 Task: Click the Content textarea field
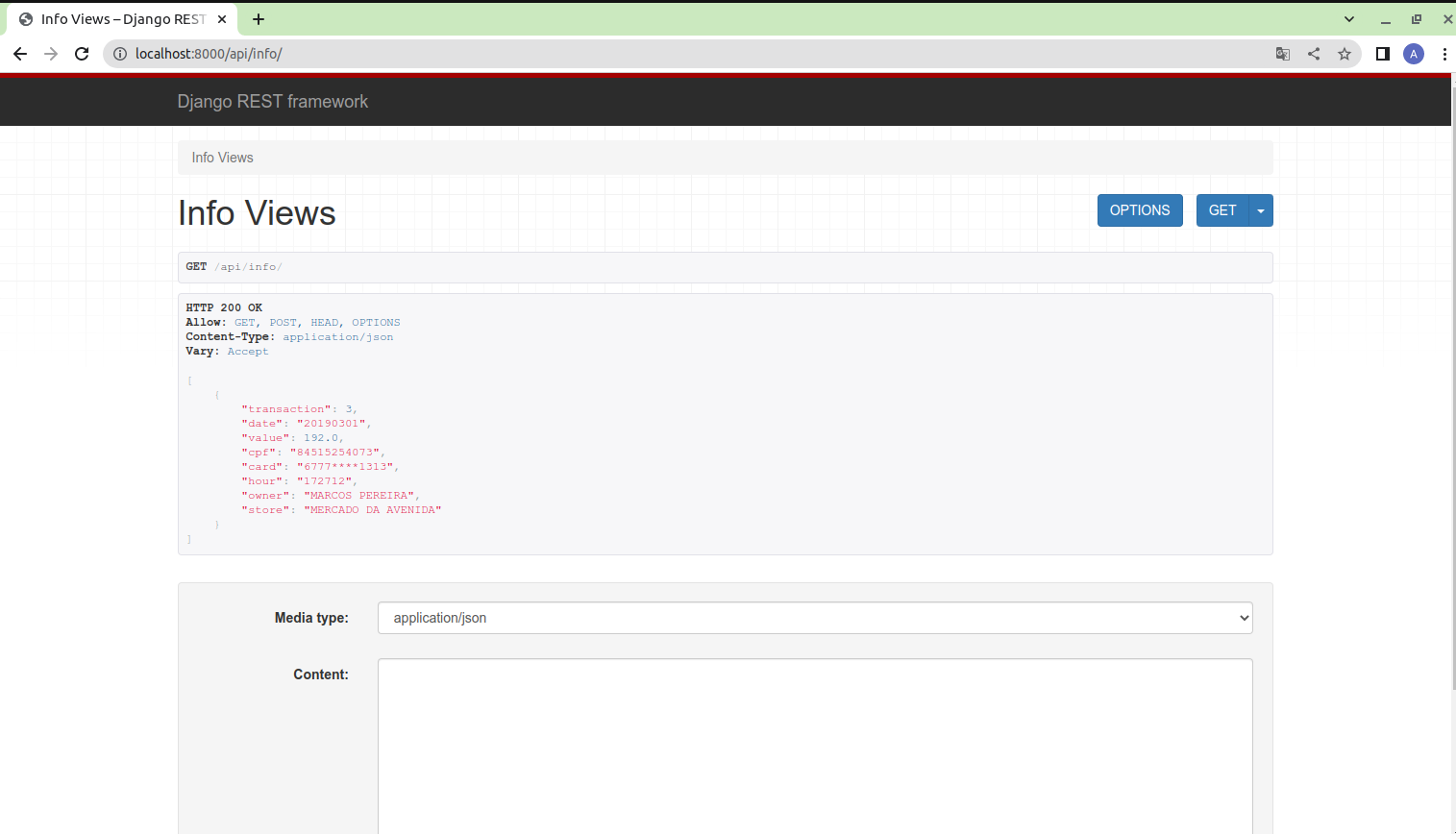(x=815, y=745)
